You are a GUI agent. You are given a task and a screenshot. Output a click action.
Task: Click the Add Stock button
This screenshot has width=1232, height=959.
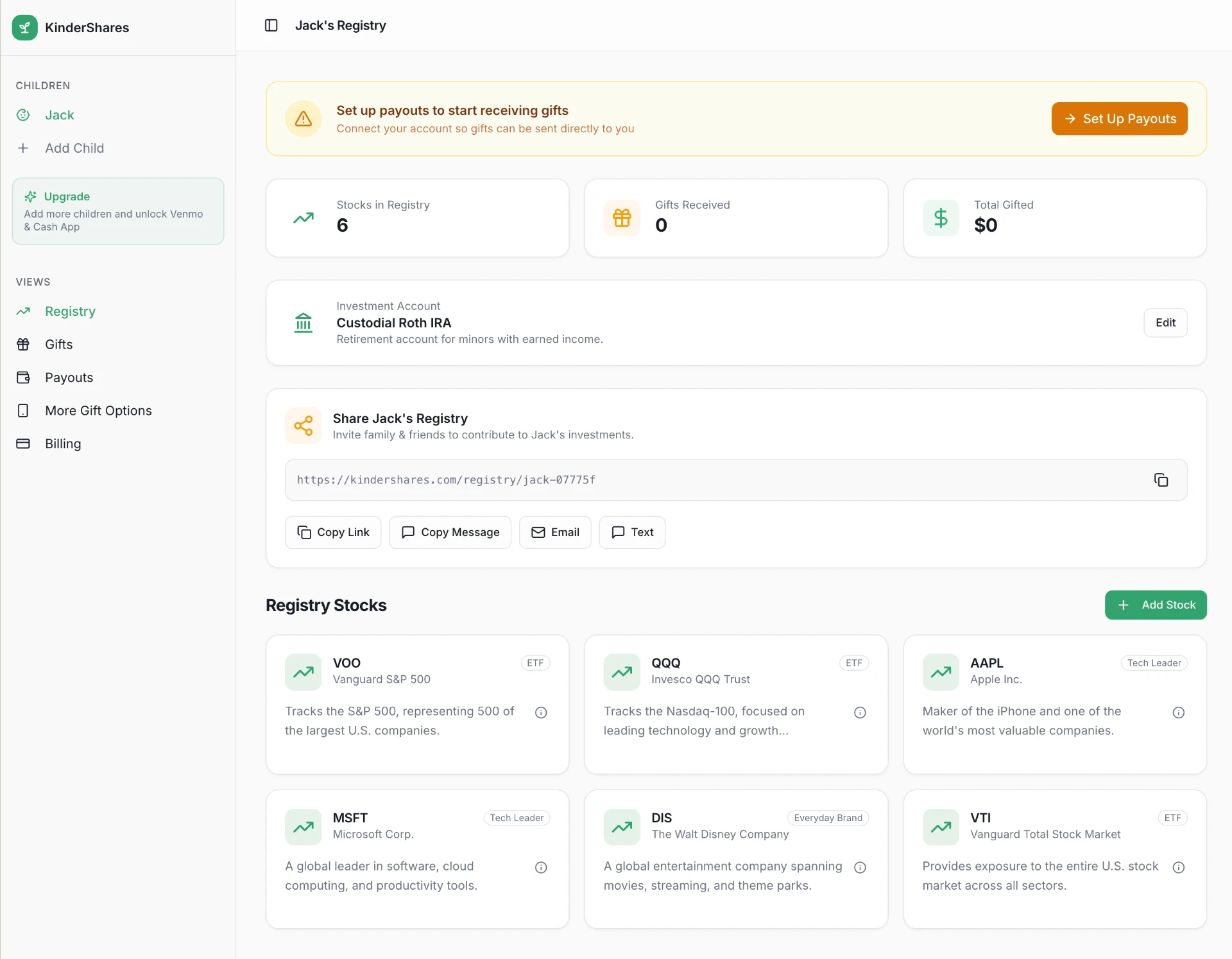[1156, 605]
